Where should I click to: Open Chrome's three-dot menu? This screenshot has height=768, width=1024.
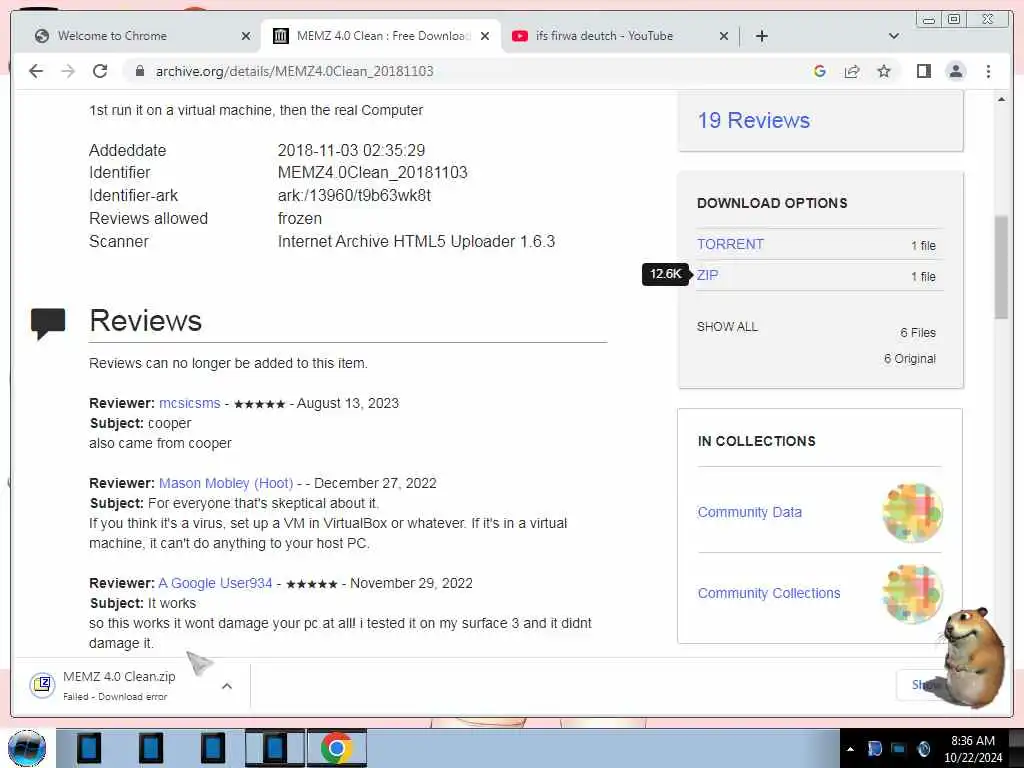pos(988,71)
